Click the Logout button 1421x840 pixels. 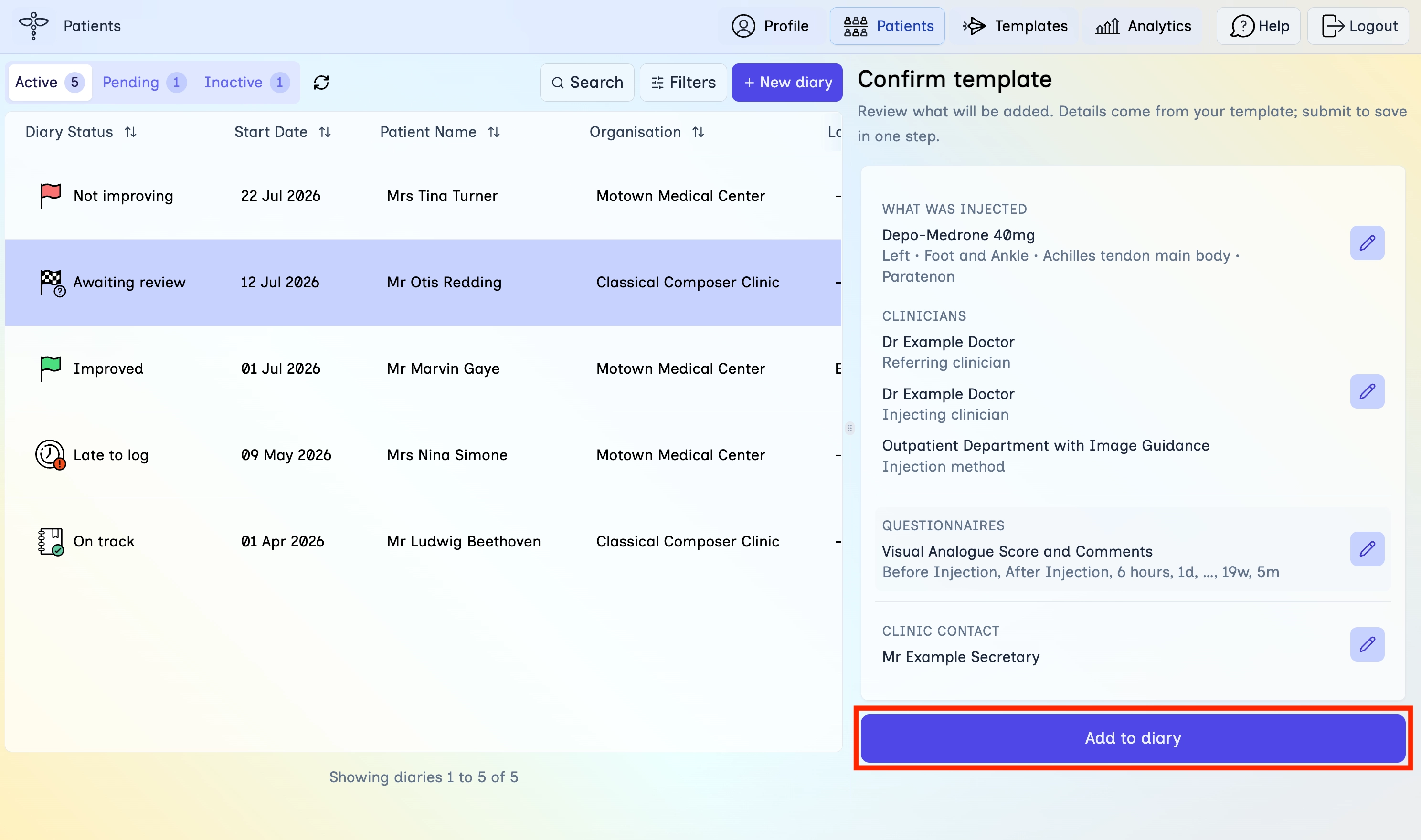(x=1358, y=26)
